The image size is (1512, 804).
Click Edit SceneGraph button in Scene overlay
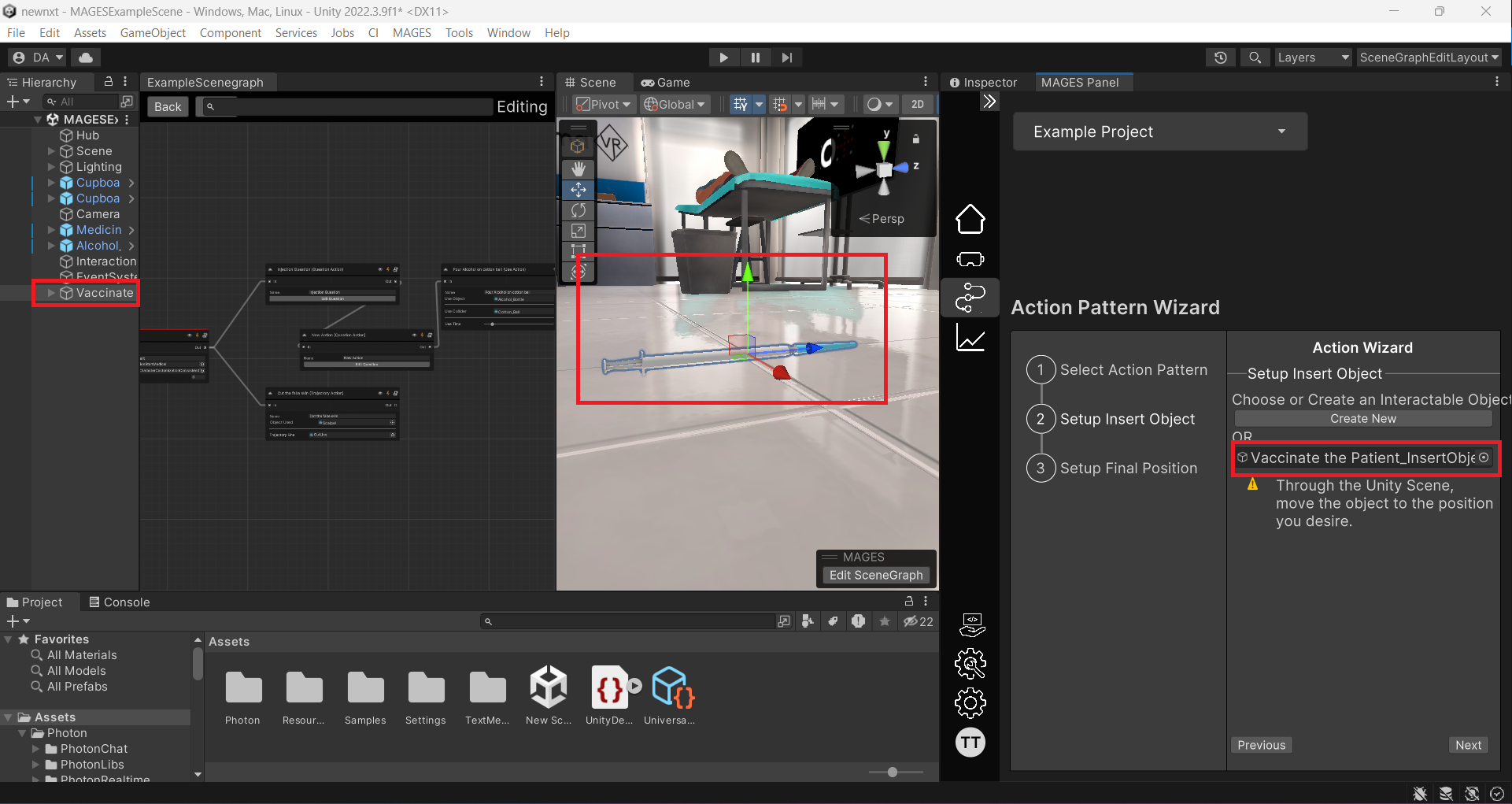(876, 575)
